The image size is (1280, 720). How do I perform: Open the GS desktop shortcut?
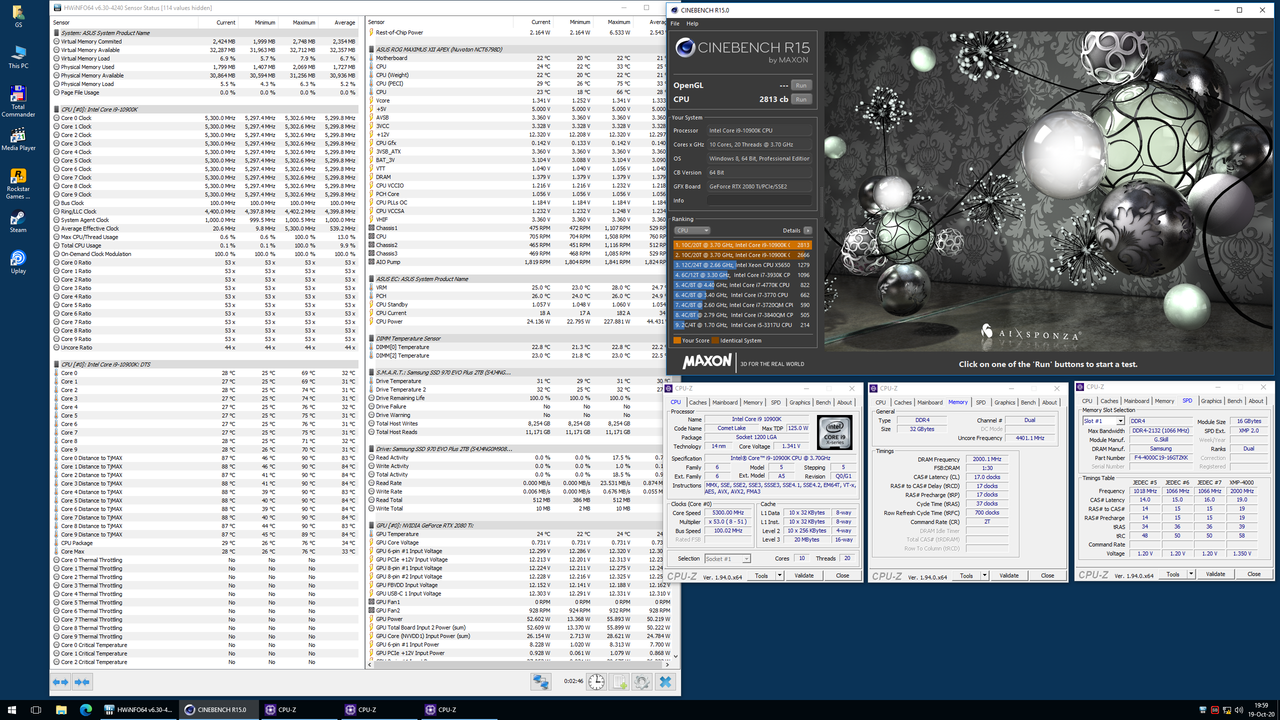point(18,16)
